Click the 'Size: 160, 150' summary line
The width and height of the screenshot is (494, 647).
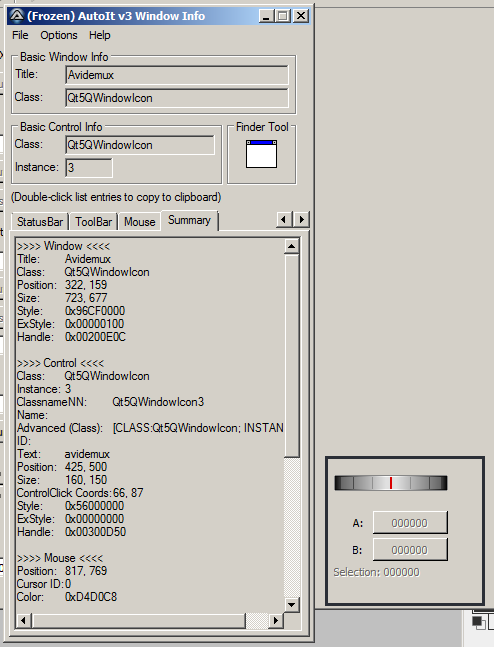(x=62, y=480)
